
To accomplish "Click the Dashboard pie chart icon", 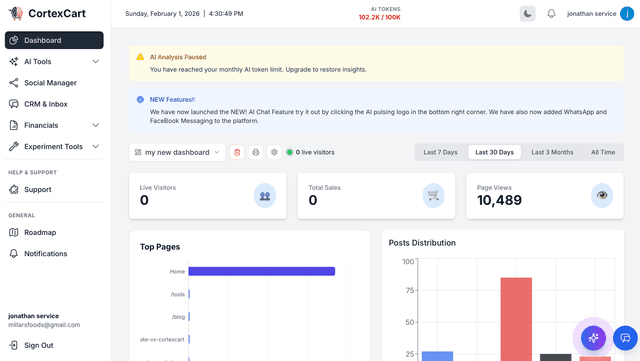I will click(x=13, y=40).
